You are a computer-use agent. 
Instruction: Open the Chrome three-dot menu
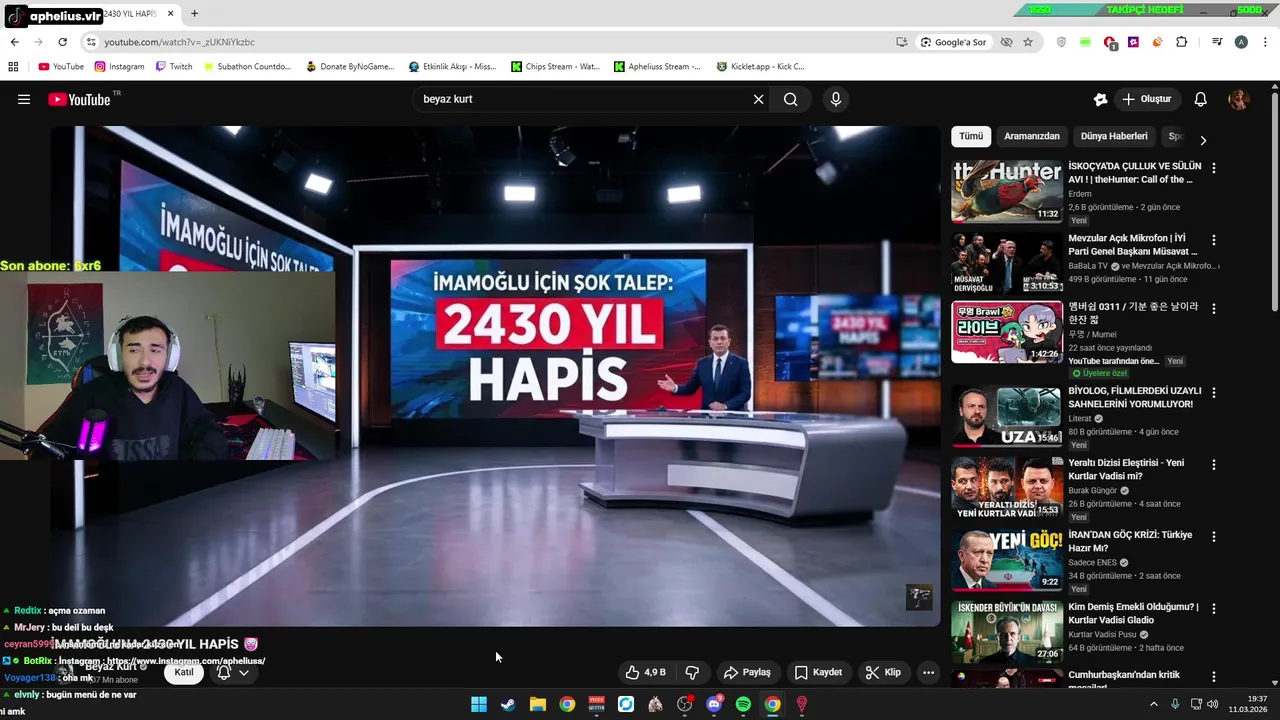[1264, 42]
